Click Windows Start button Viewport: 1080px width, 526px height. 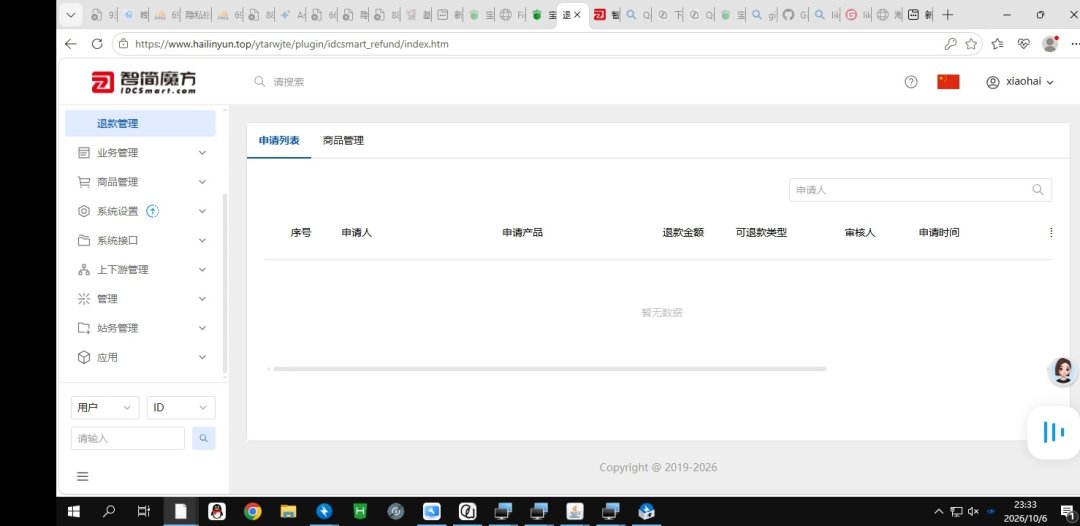[73, 512]
